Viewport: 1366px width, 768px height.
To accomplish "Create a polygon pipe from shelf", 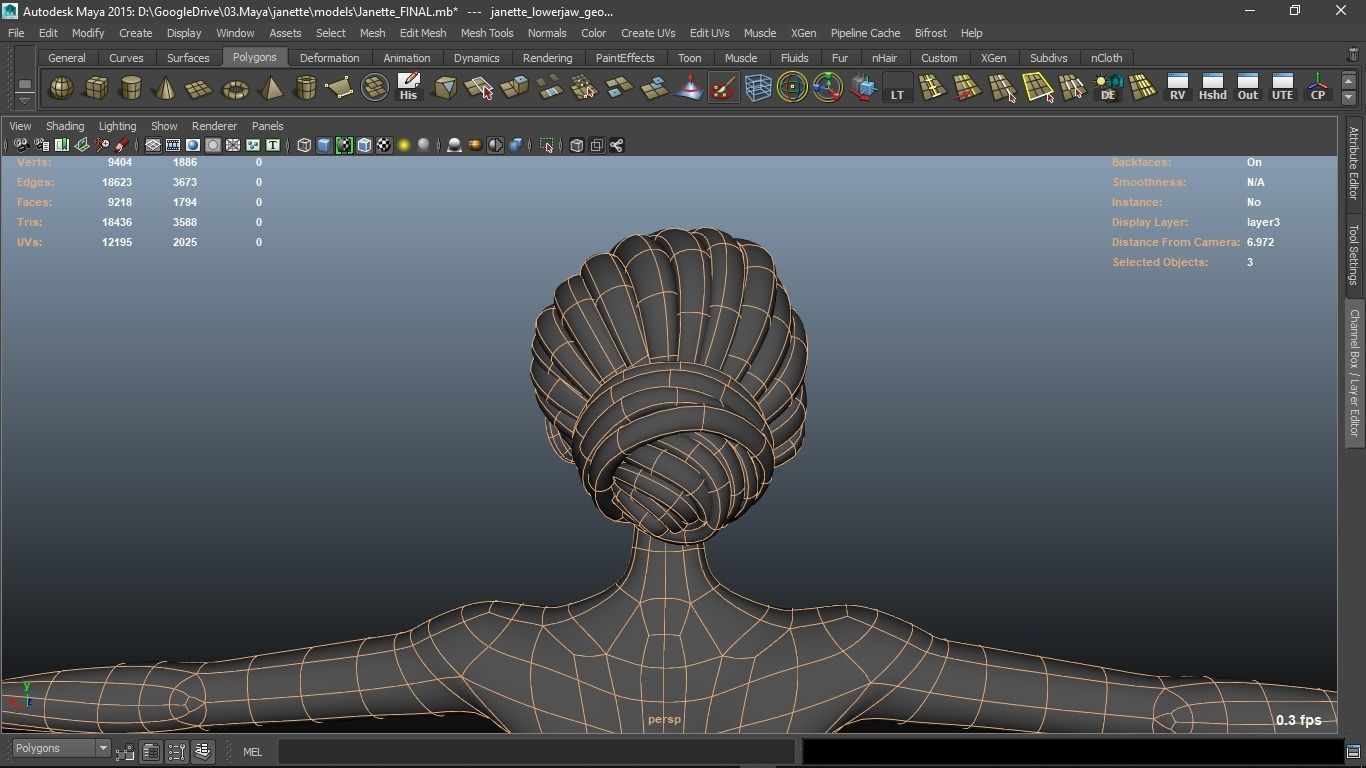I will (x=305, y=88).
